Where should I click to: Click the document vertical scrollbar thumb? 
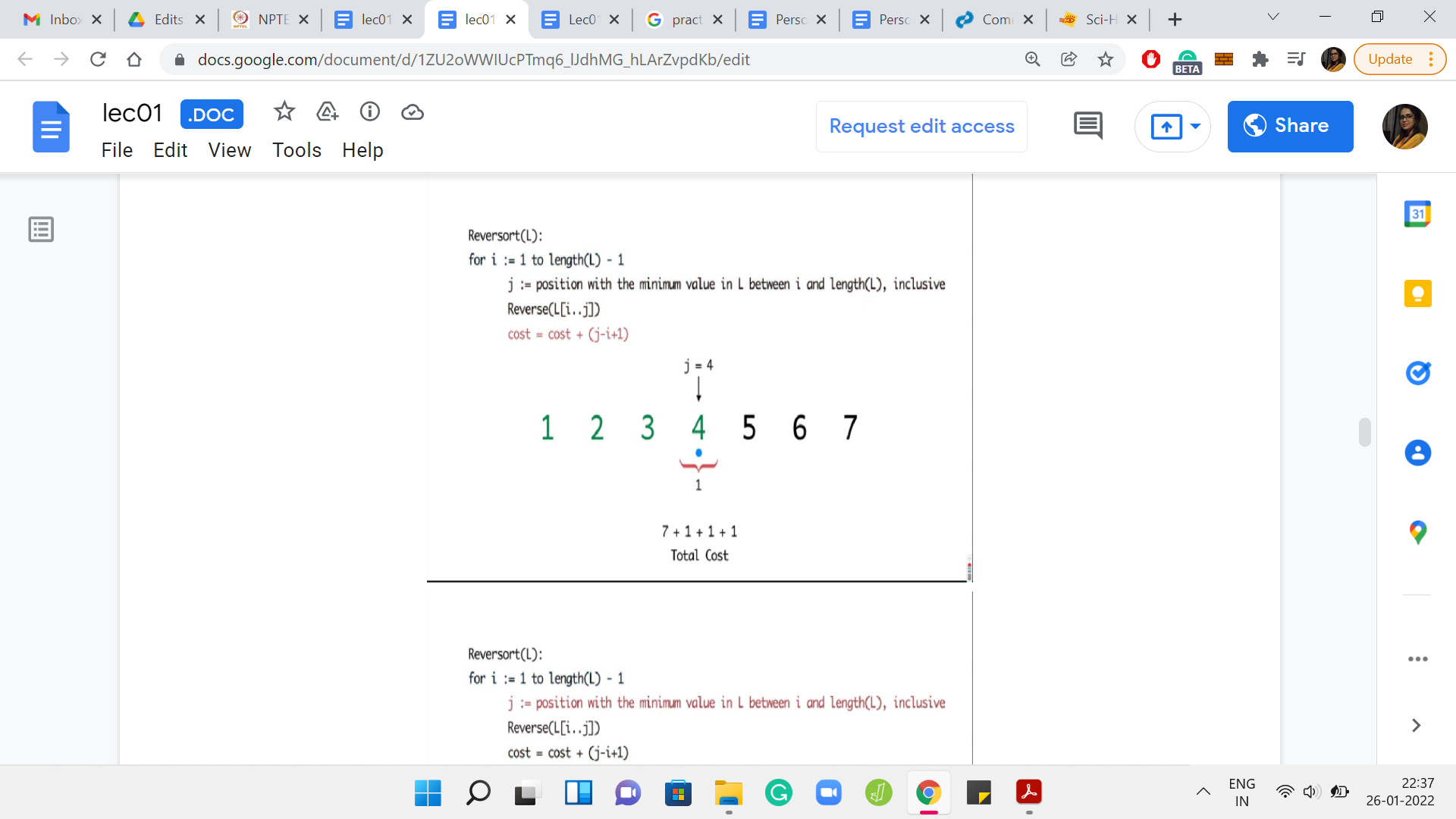coord(1364,432)
